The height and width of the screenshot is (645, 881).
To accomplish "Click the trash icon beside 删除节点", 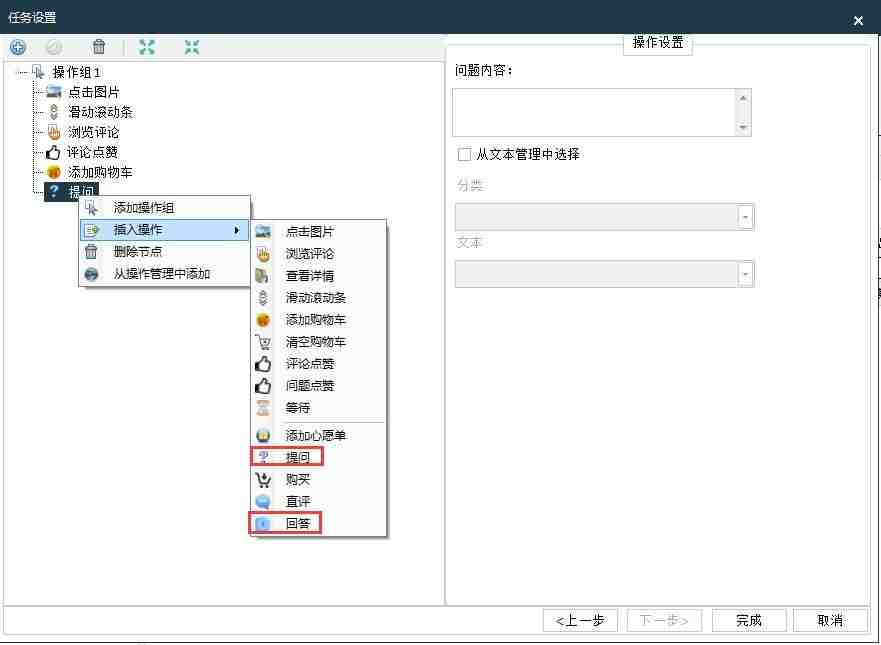I will (x=91, y=252).
